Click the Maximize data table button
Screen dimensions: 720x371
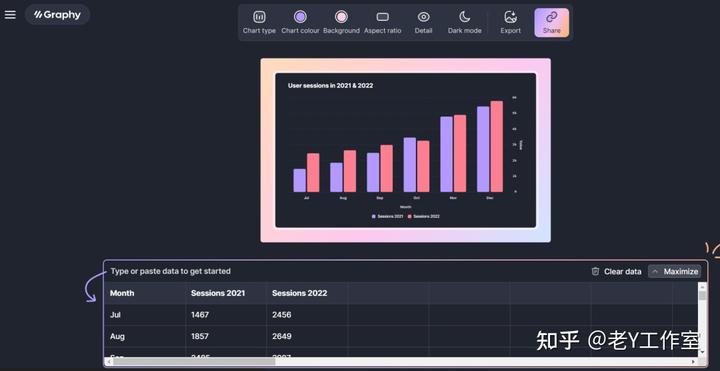click(x=675, y=271)
